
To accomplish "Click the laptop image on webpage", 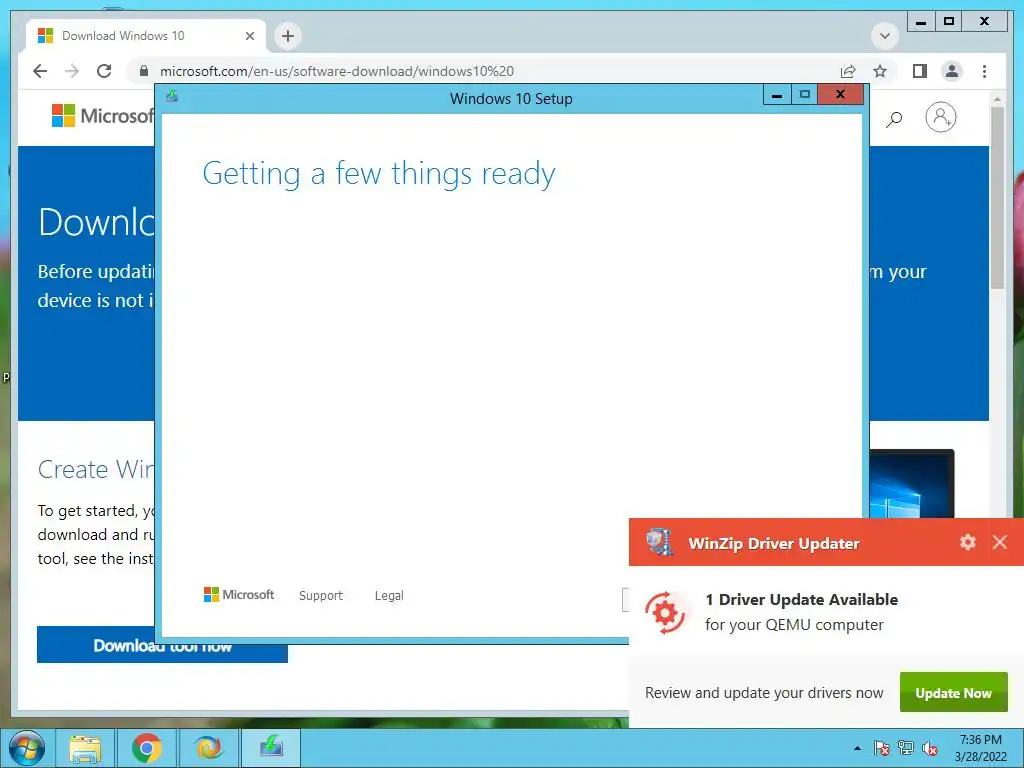I will click(912, 483).
